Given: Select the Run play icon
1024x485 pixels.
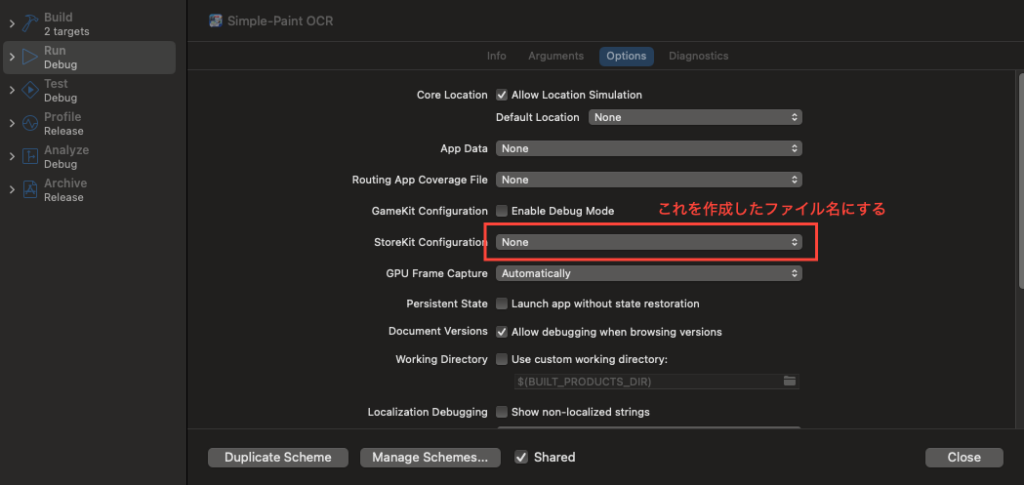Looking at the screenshot, I should click(30, 57).
